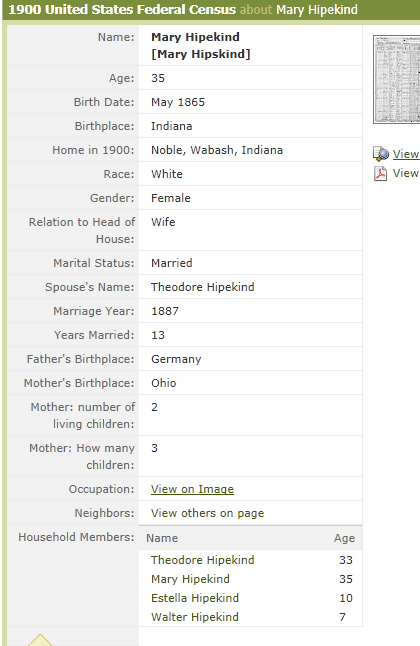The height and width of the screenshot is (646, 420).
Task: Open Walter Hipekind household member record
Action: pos(195,617)
